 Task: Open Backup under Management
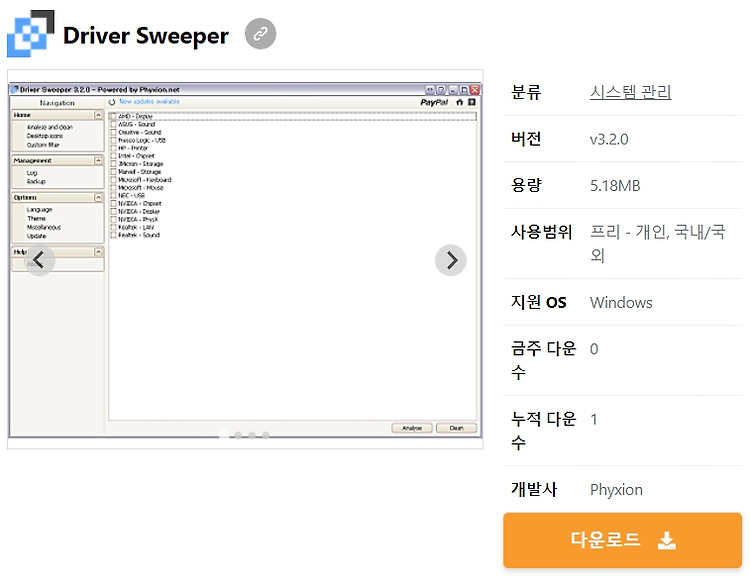coord(36,182)
